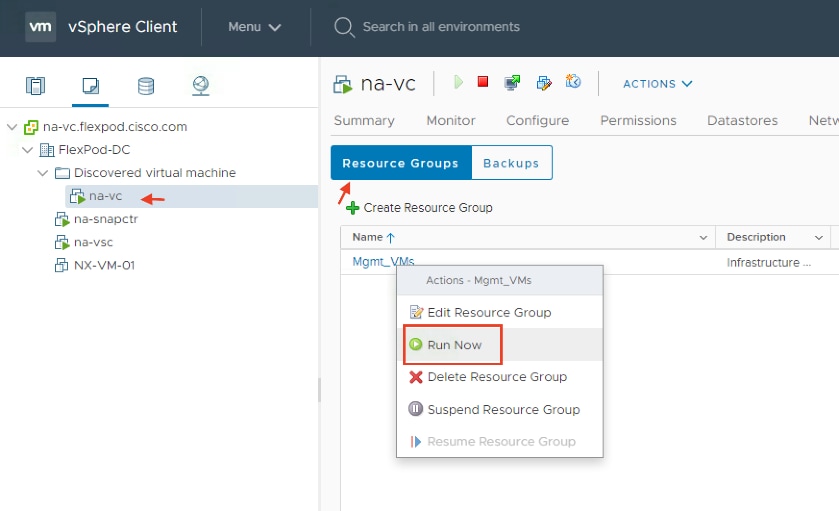Choose Edit Resource Group menu entry

click(x=500, y=312)
